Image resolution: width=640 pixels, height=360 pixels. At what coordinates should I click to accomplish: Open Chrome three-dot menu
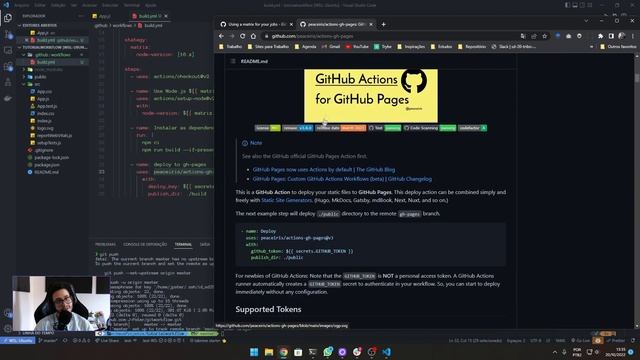click(633, 36)
